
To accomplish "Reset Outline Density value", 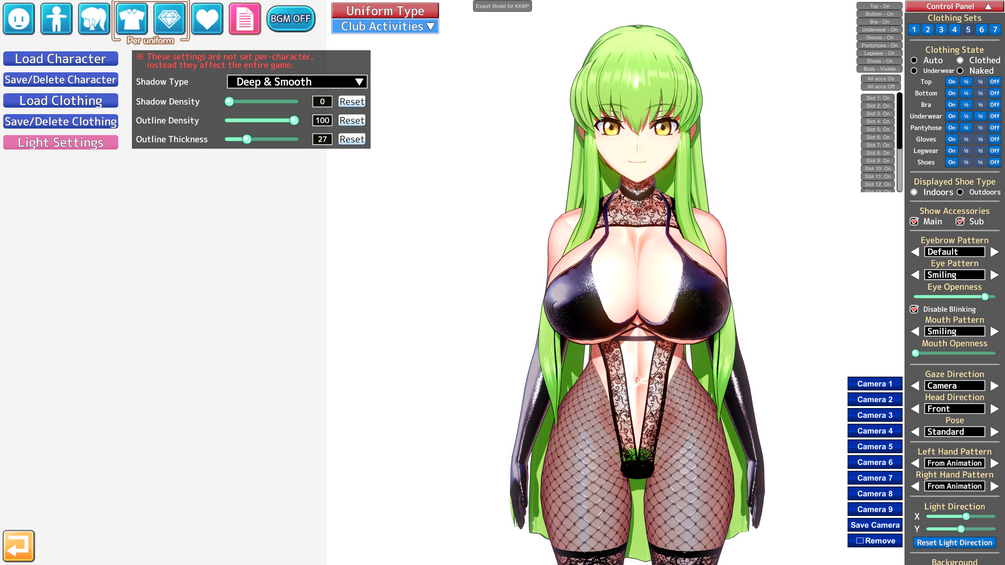I will pos(352,120).
